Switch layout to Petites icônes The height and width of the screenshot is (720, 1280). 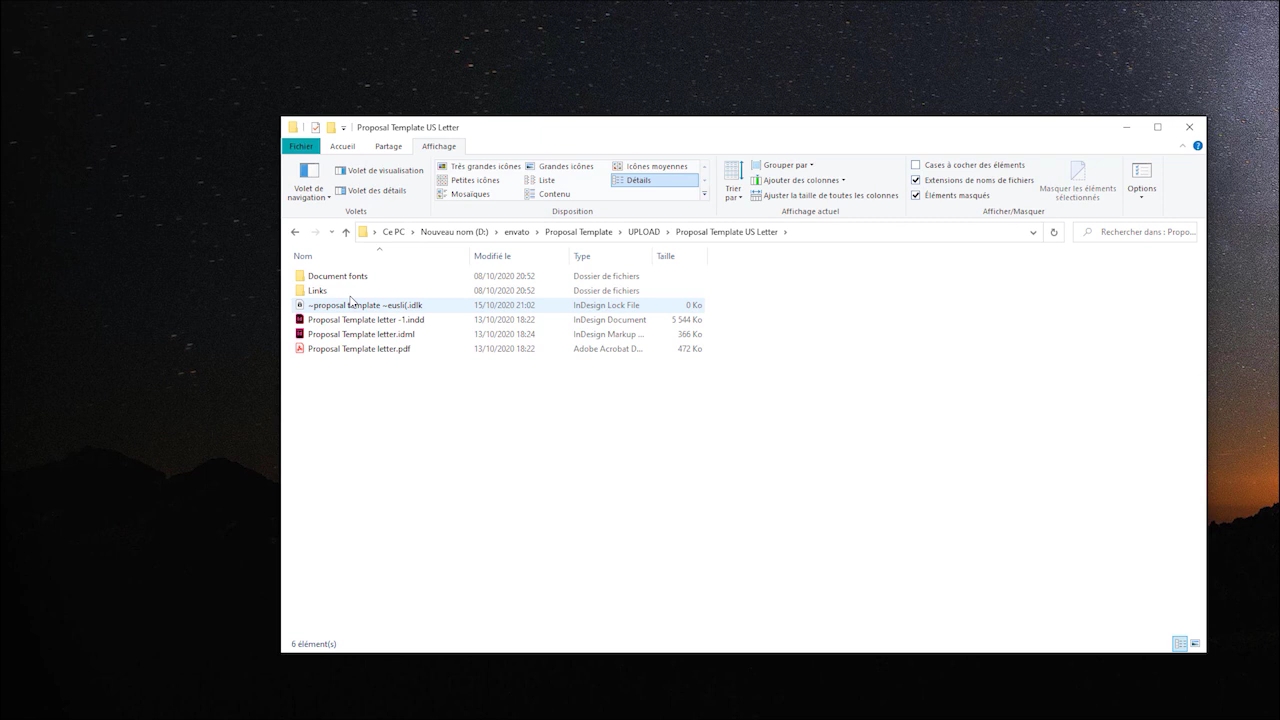point(468,180)
